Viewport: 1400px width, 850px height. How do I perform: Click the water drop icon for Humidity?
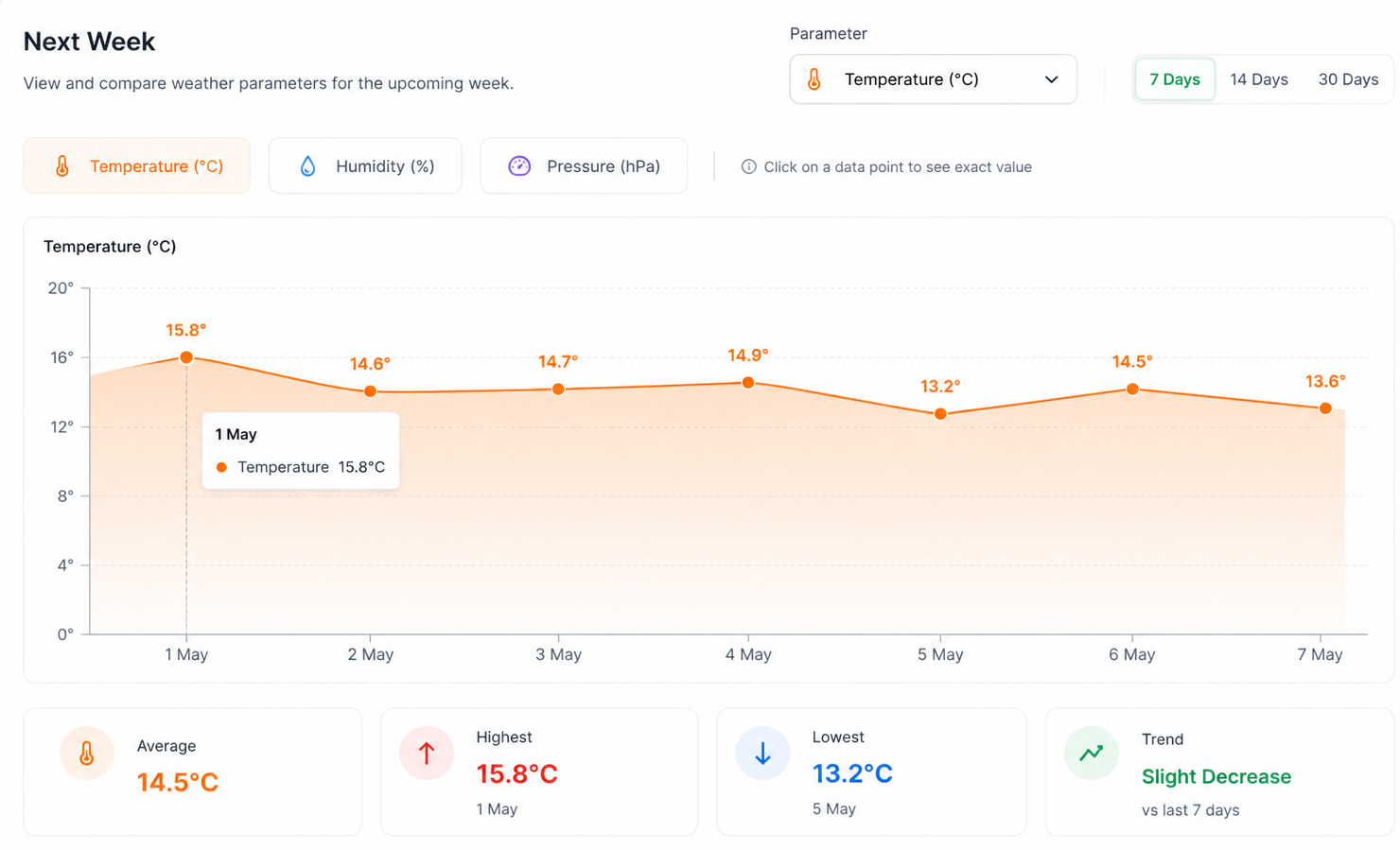307,166
